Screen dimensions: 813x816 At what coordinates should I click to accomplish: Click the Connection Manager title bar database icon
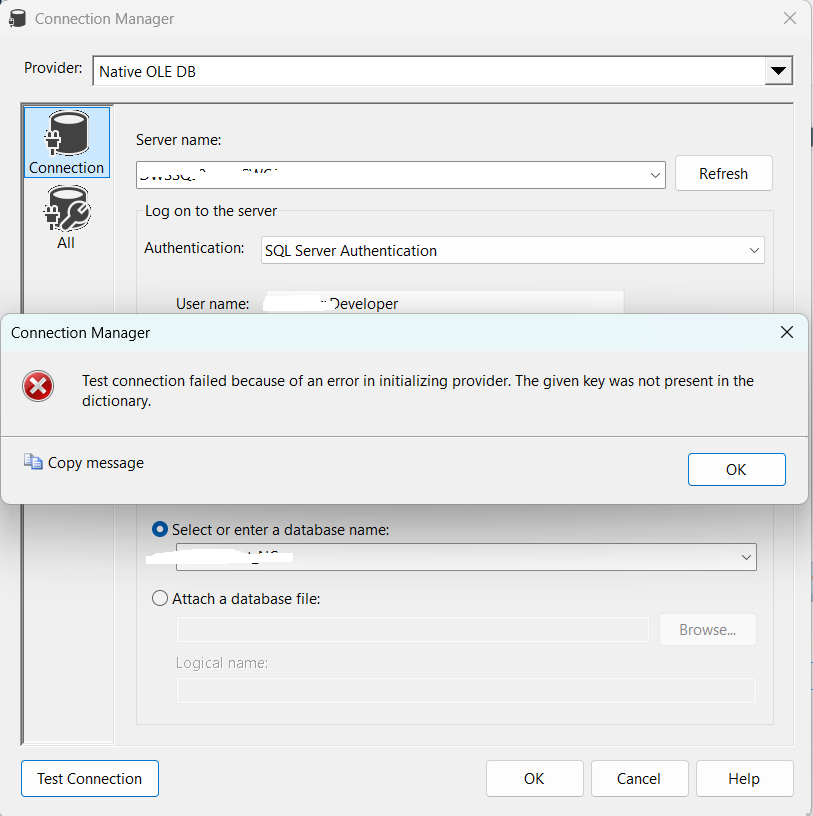(x=17, y=18)
